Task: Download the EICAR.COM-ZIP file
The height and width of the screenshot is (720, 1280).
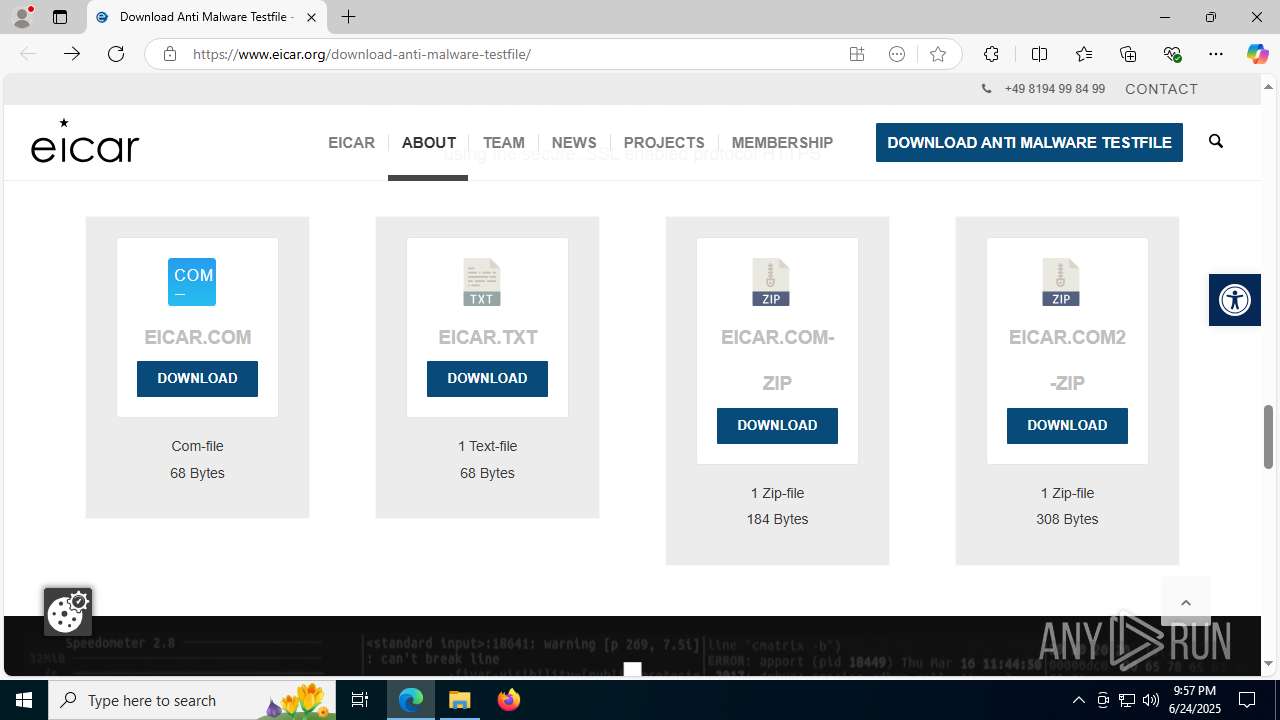Action: click(x=777, y=426)
